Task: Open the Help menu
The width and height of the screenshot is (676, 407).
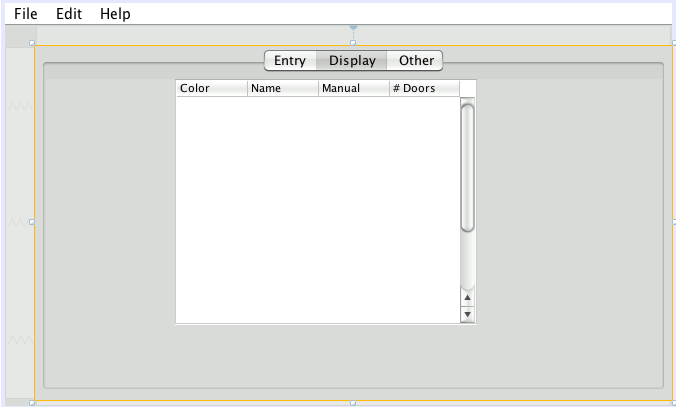Action: [115, 14]
